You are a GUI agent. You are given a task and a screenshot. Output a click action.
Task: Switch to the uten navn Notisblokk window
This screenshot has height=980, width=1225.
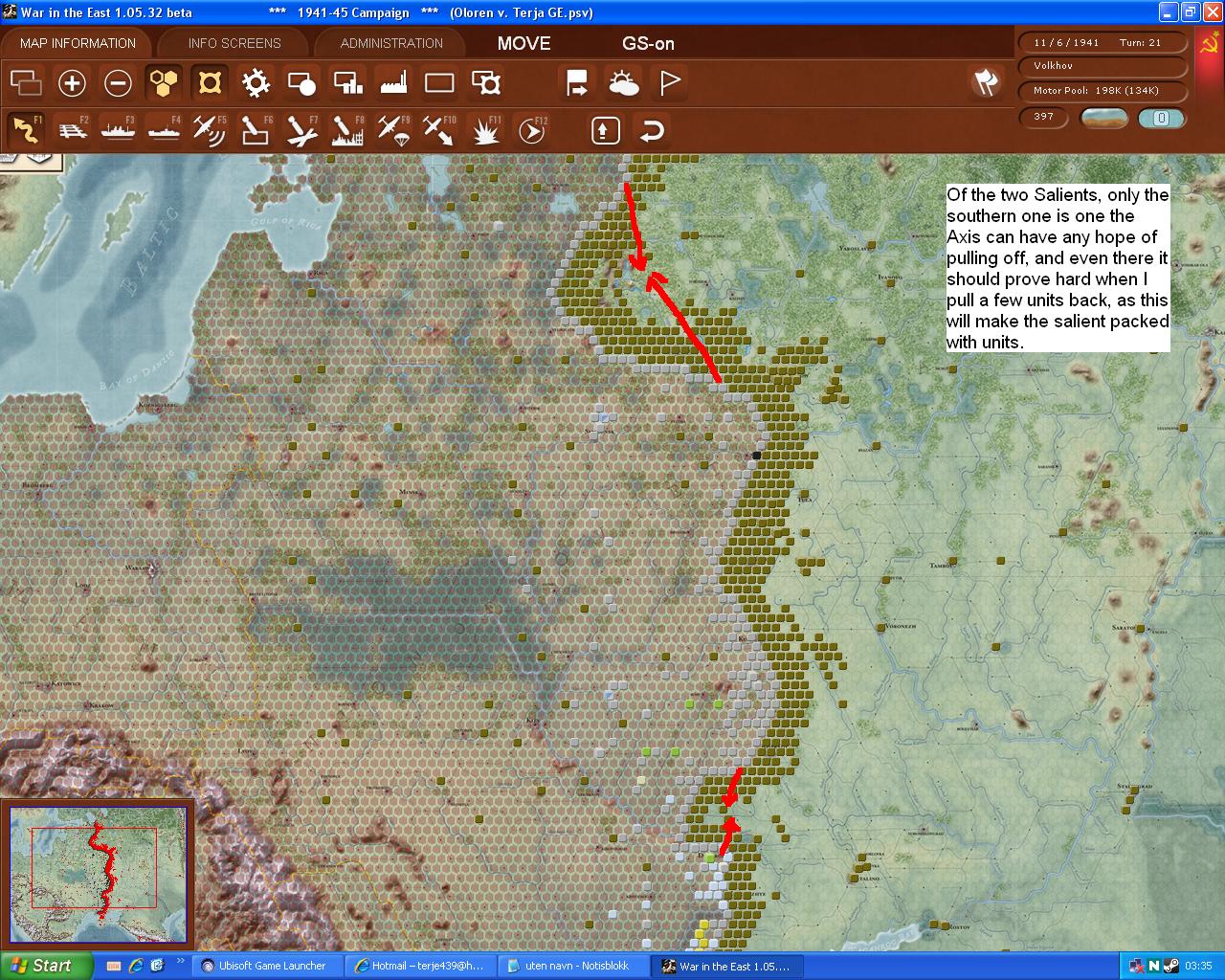[572, 966]
